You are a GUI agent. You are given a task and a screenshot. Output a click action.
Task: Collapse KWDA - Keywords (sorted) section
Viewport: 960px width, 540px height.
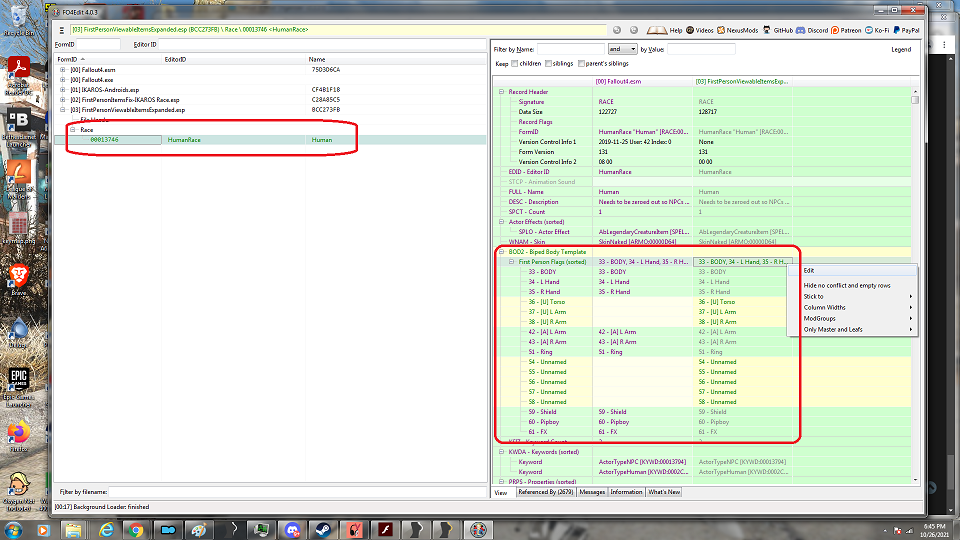coord(501,452)
